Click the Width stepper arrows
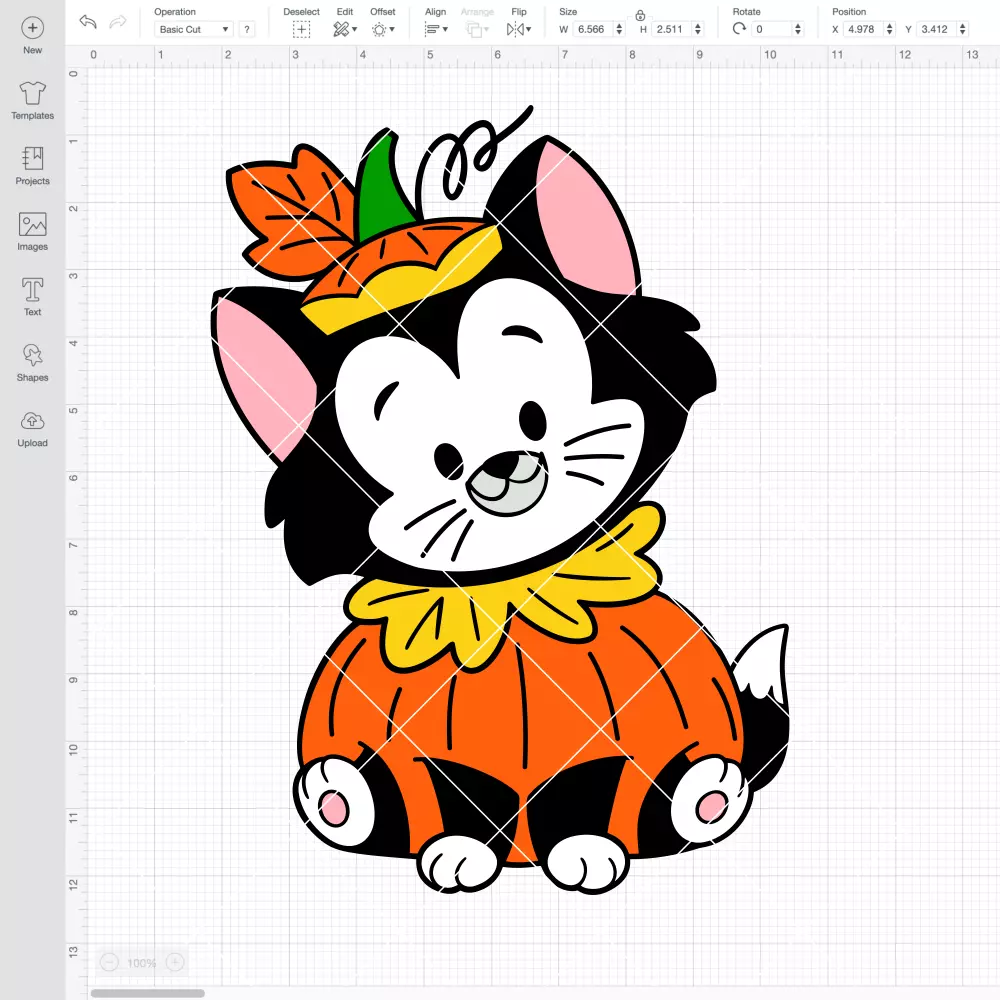 [619, 29]
